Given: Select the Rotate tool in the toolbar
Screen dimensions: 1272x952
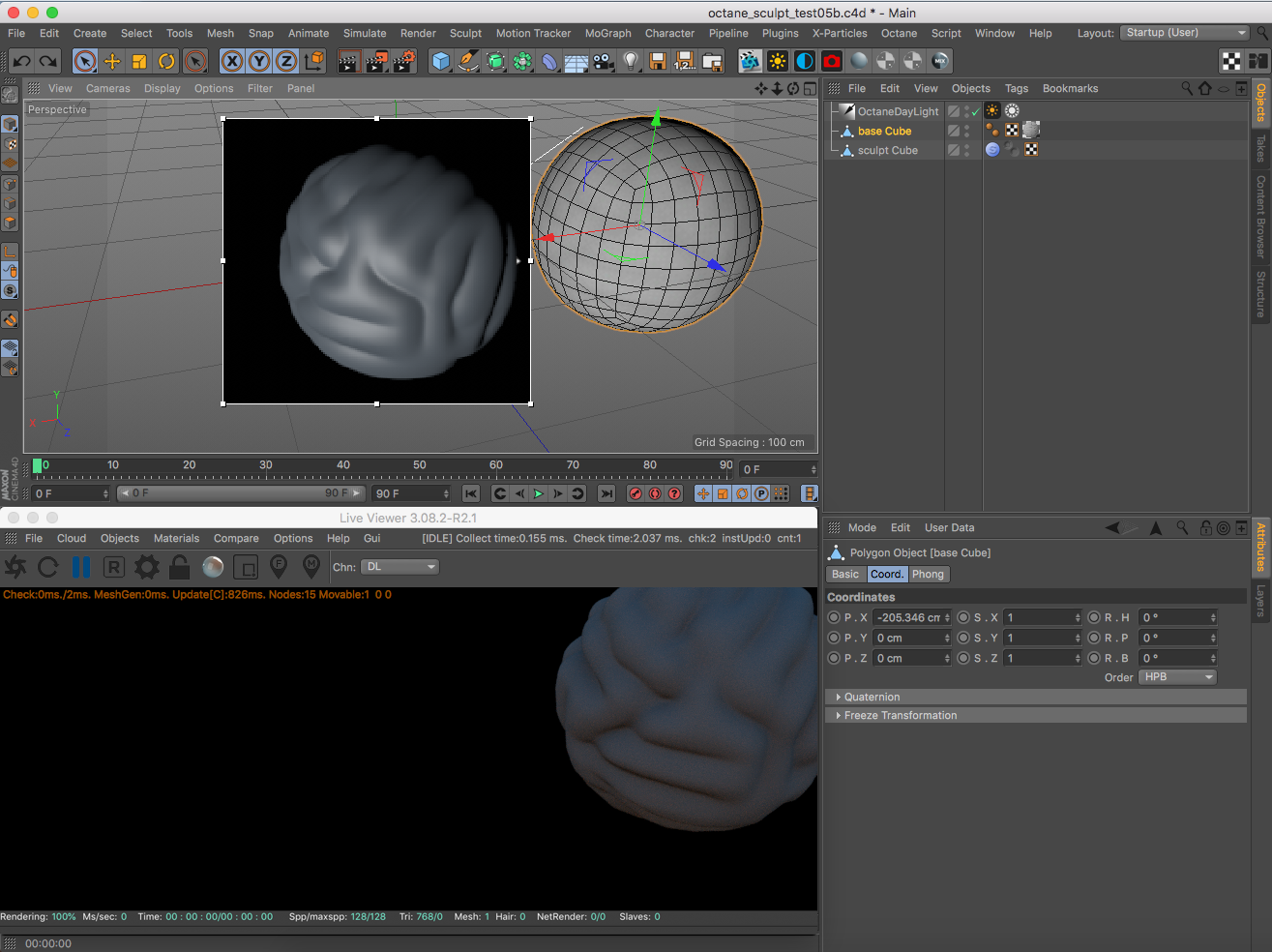Looking at the screenshot, I should 166,62.
